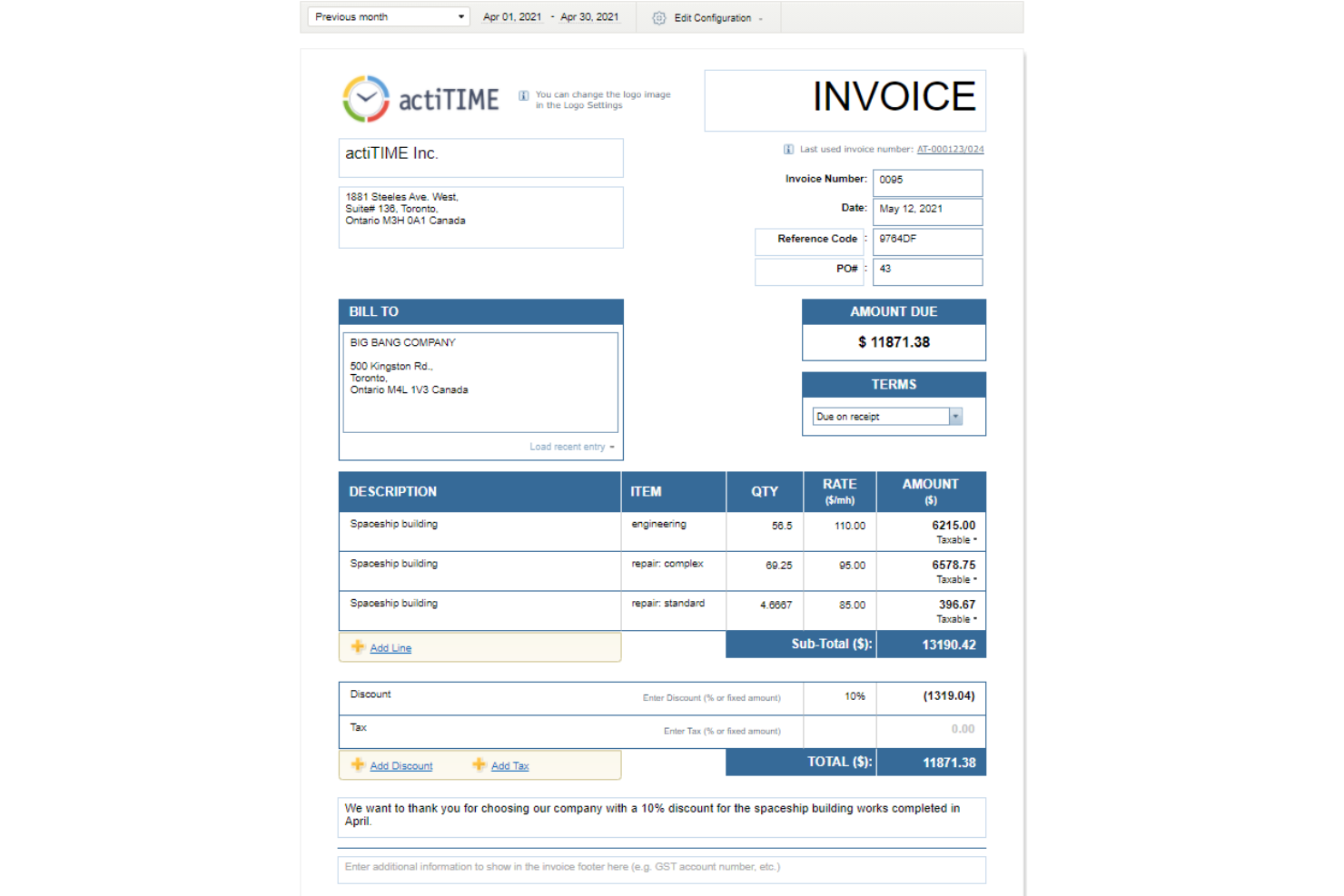Change Taxable setting for repair: complex line
The height and width of the screenshot is (896, 1344).
point(956,580)
